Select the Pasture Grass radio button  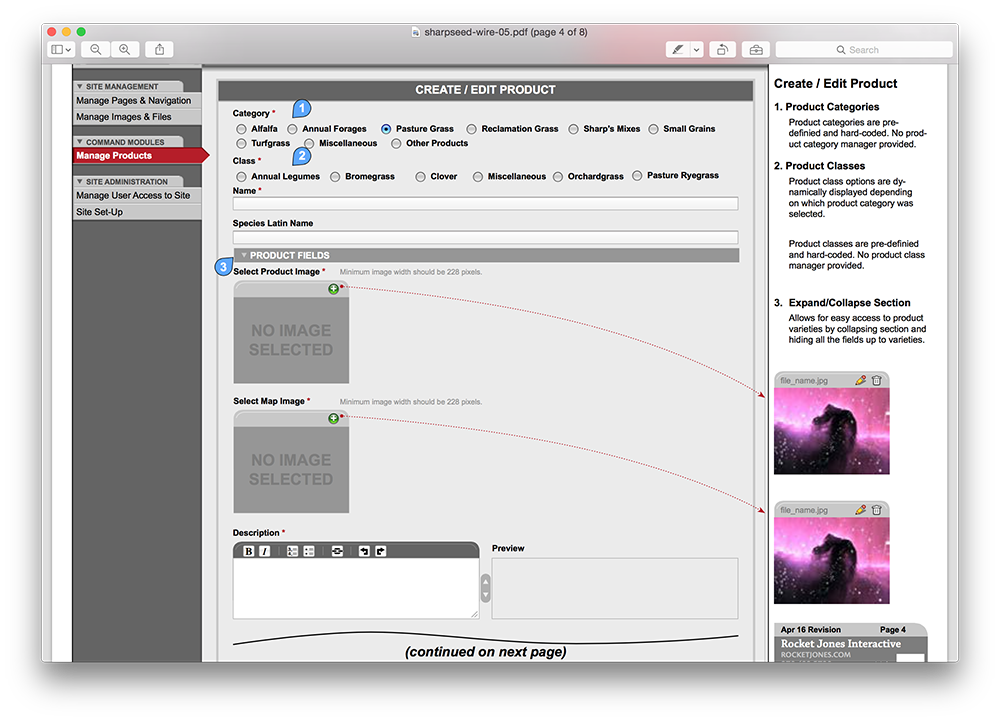click(386, 129)
